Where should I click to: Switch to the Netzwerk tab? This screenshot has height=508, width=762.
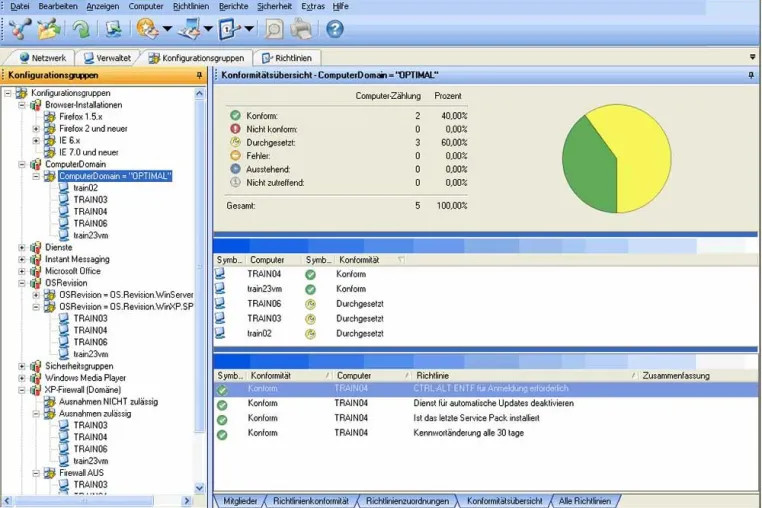coord(42,58)
